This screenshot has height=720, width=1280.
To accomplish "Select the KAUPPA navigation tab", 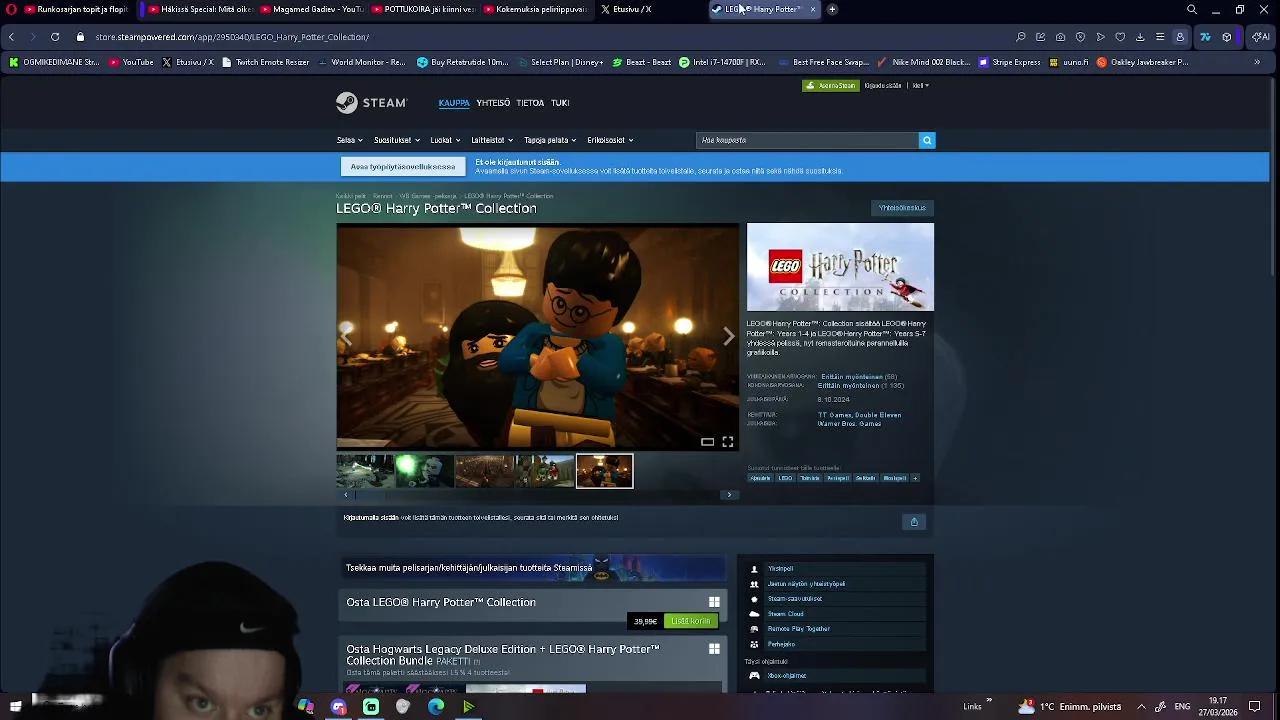I will [x=454, y=103].
